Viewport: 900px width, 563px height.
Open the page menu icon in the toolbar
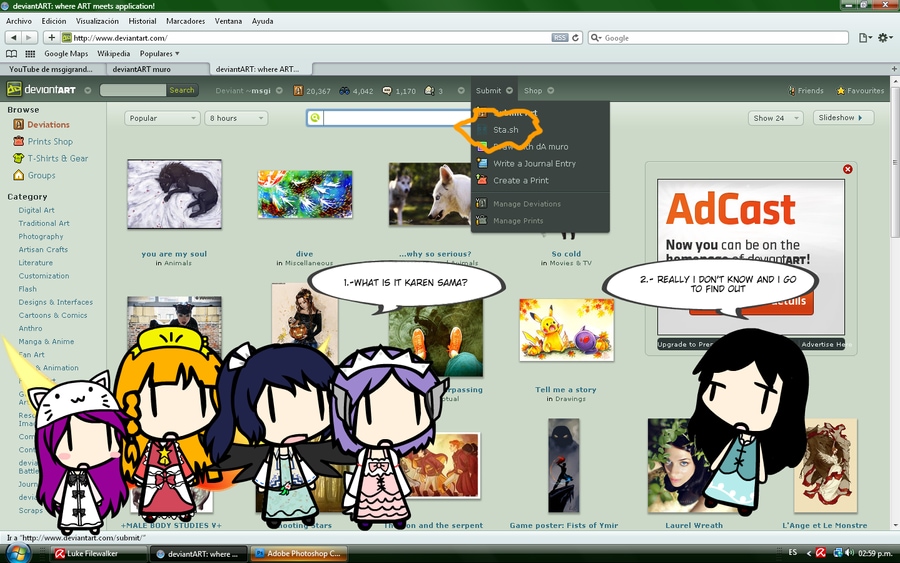[865, 37]
